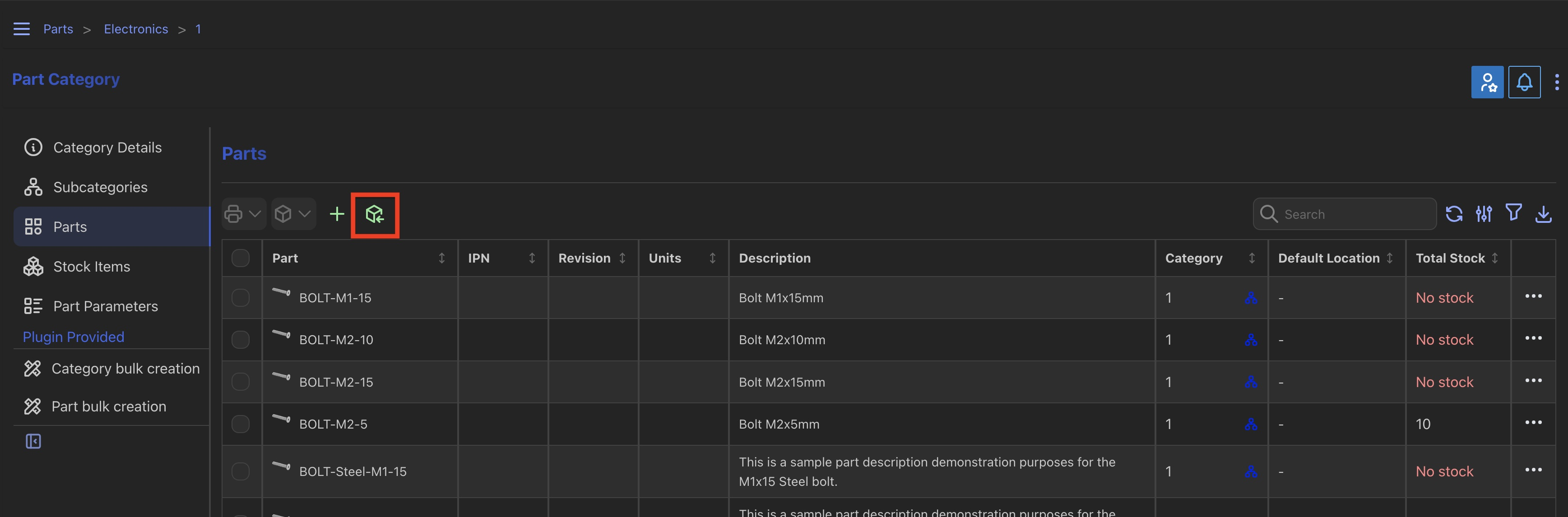Check the BOLT-M2-5 row checkbox

[x=241, y=424]
